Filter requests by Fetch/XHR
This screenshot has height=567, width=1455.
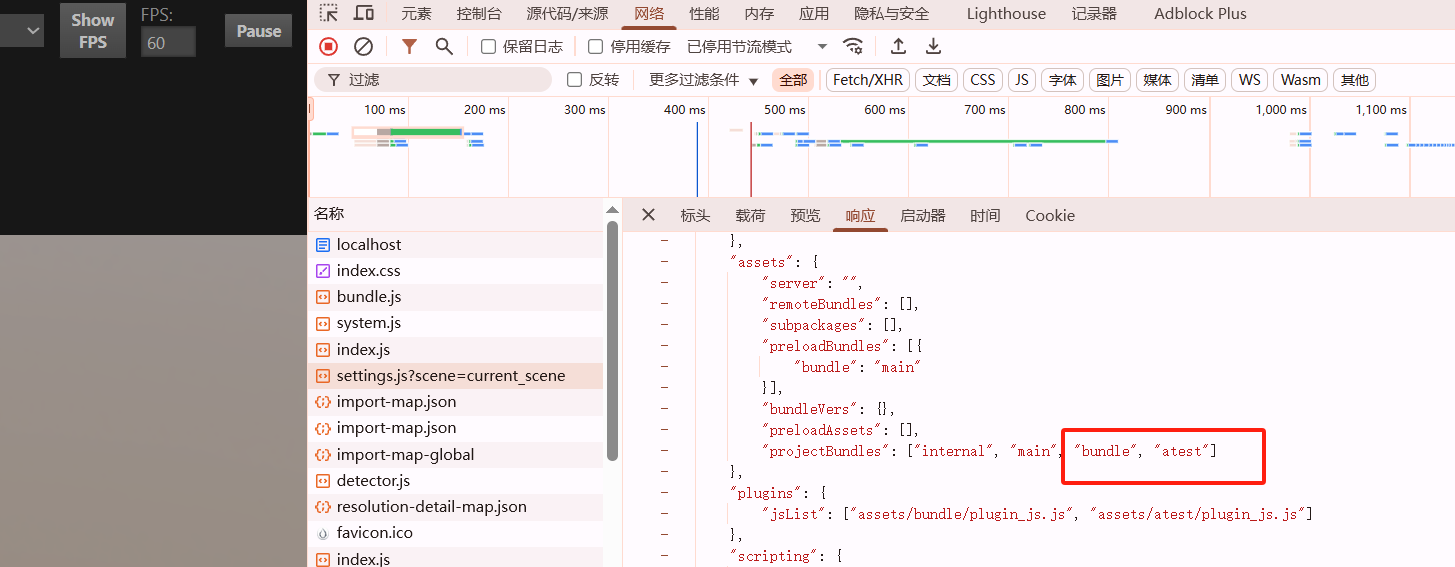pyautogui.click(x=868, y=80)
